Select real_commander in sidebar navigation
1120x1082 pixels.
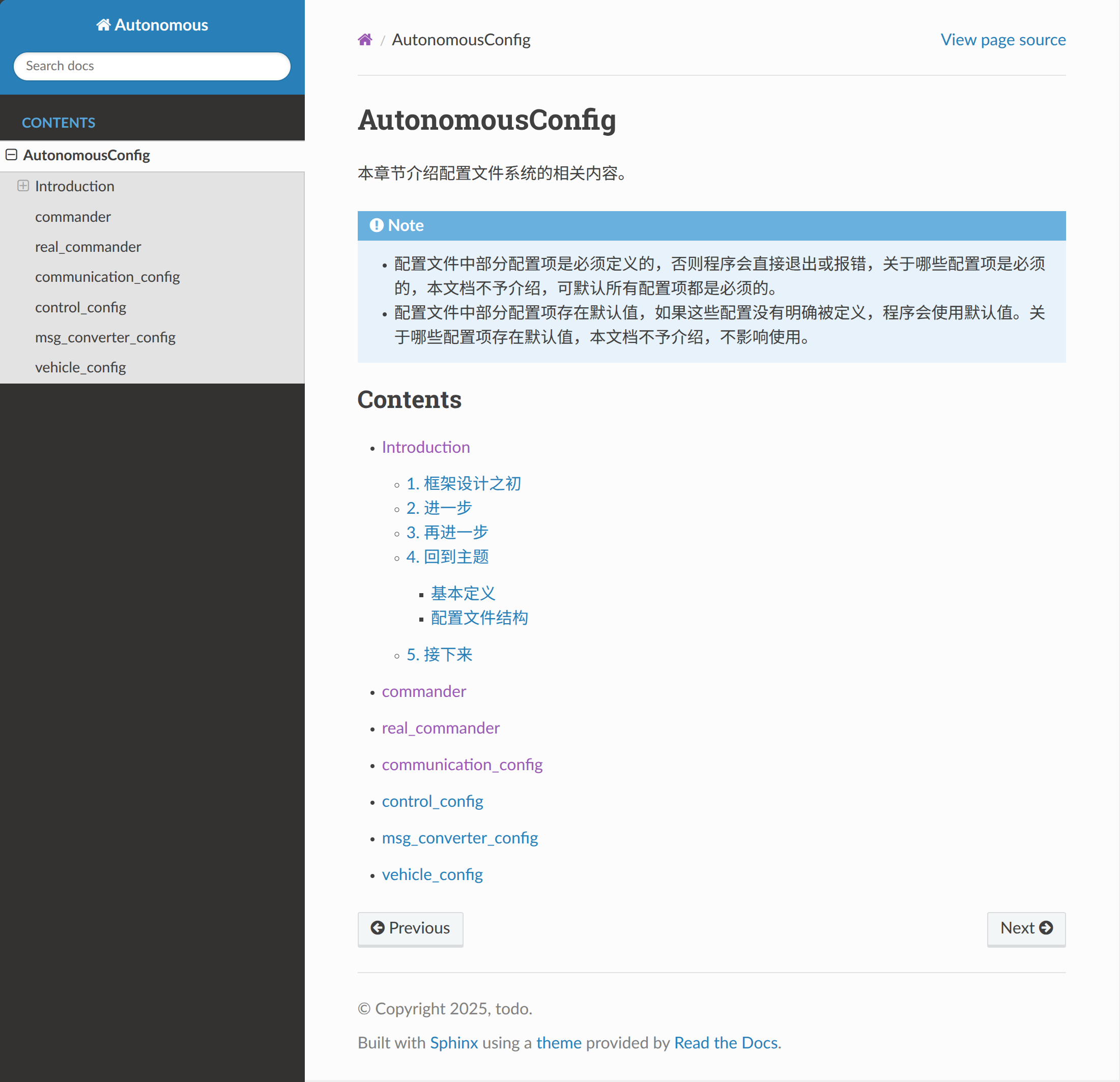[88, 247]
